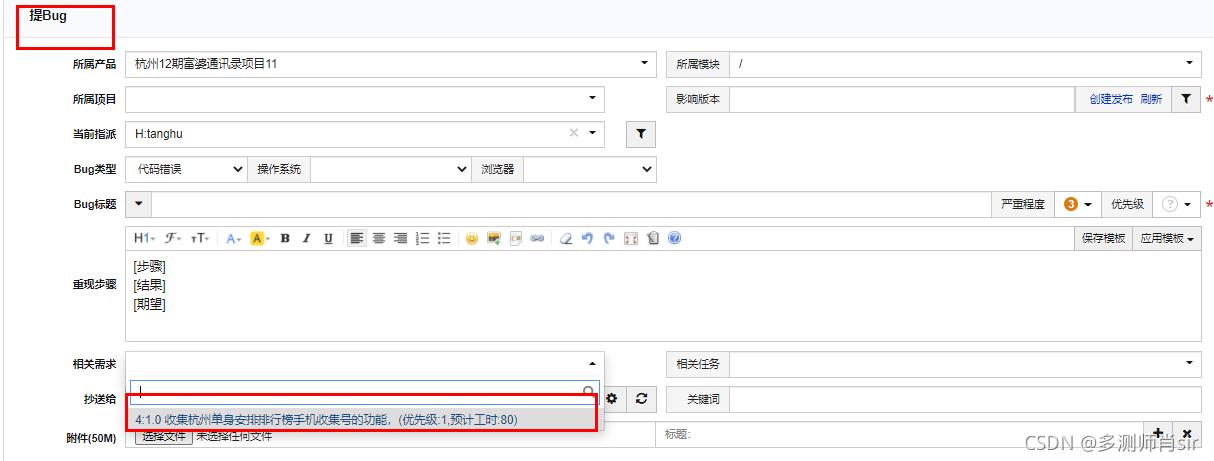Viewport: 1214px width, 461px height.
Task: Click 创建发布 link
Action: point(1111,99)
